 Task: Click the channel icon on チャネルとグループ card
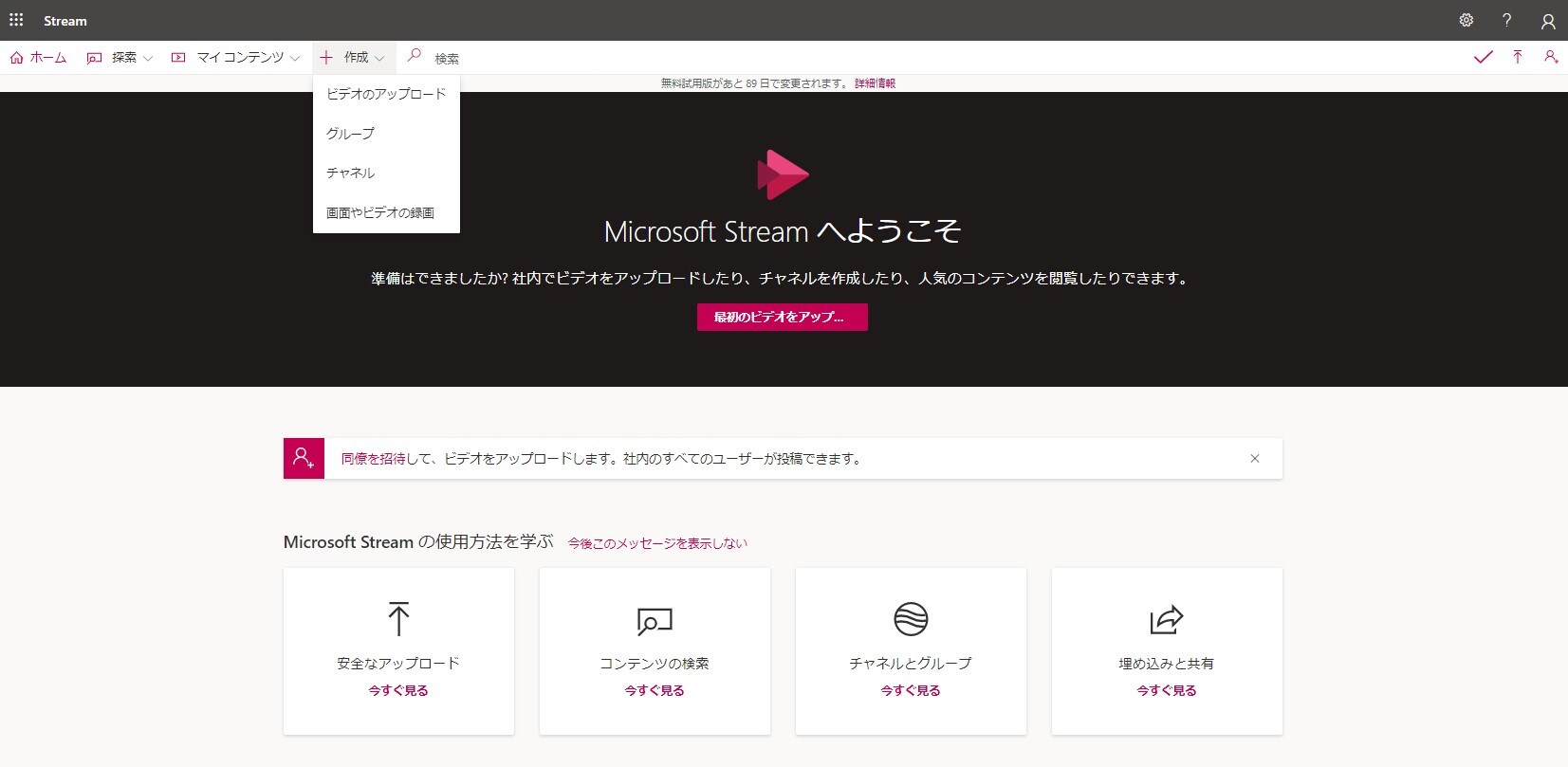tap(911, 619)
